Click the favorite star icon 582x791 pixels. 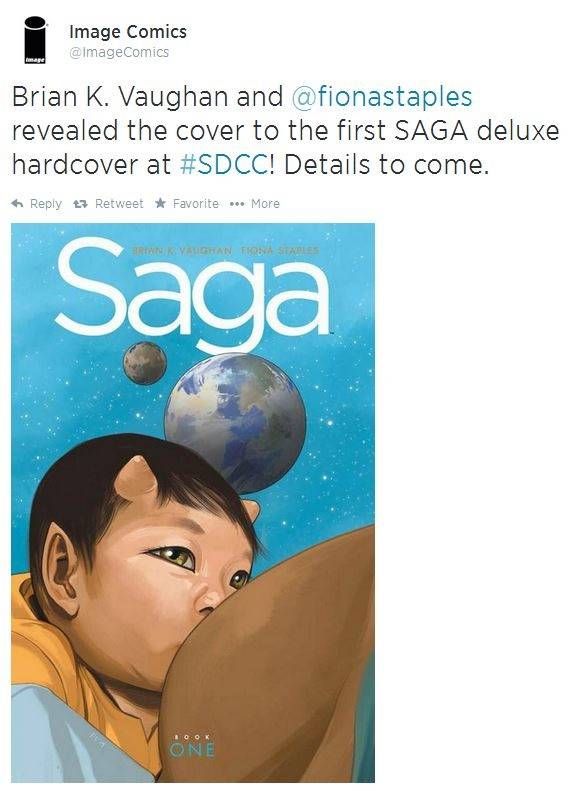click(160, 203)
